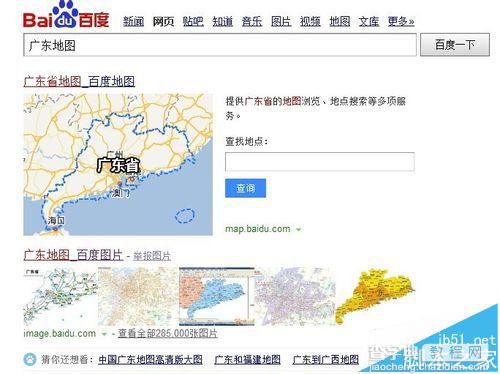The width and height of the screenshot is (500, 374).
Task: Open 广东到广西地图 suggestion
Action: point(326,360)
